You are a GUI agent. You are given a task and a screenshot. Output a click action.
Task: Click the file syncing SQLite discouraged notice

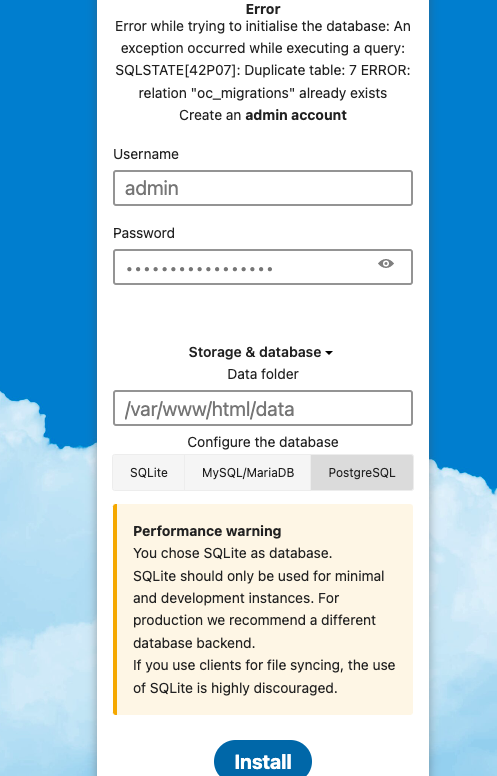(264, 677)
